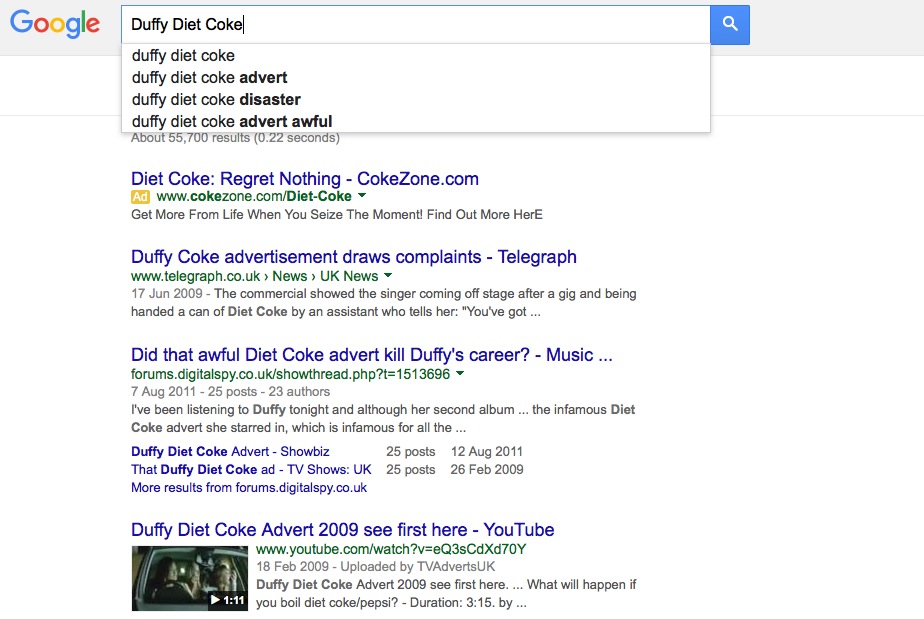
Task: Click the www.youtube.com/watch?v=eQ3sCdXd70Y URL text
Action: 391,549
